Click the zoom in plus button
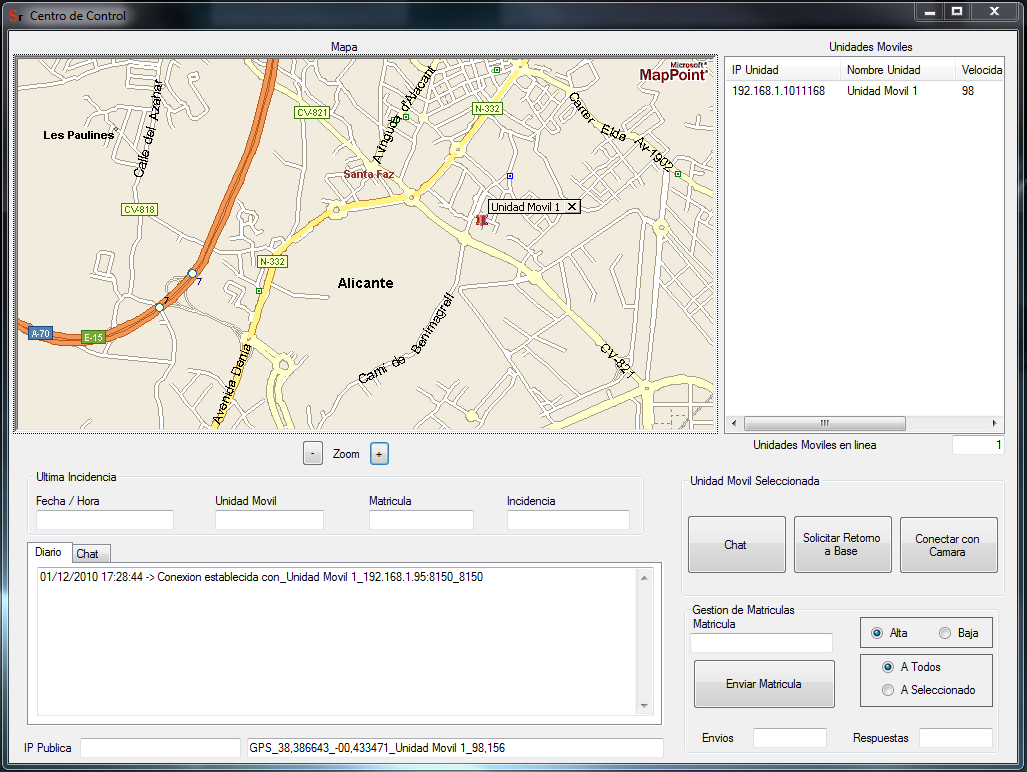The height and width of the screenshot is (772, 1027). (x=379, y=454)
